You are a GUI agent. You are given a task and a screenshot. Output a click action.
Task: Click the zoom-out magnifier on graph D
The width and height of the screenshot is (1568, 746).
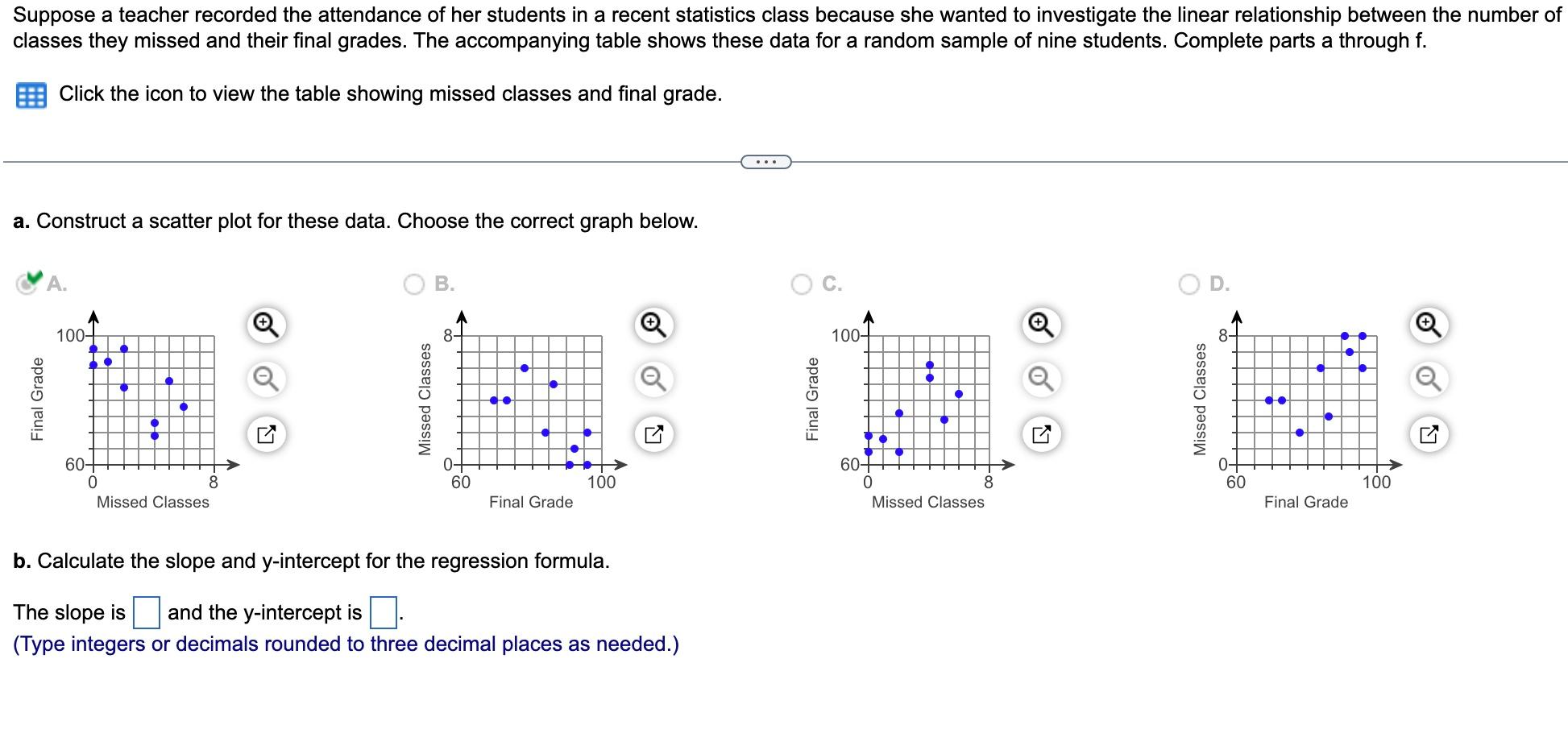pos(1429,379)
